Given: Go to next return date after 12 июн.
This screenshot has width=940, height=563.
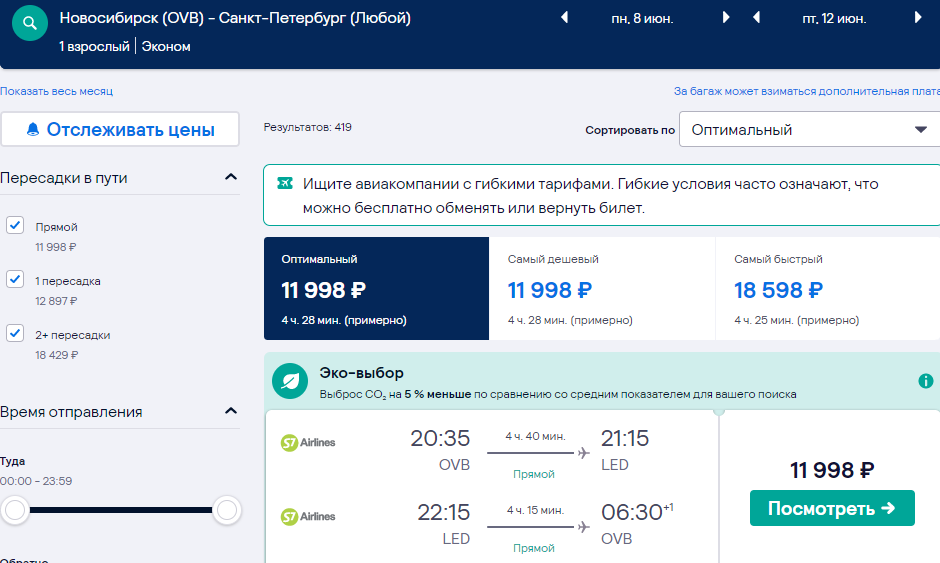Looking at the screenshot, I should coord(918,17).
